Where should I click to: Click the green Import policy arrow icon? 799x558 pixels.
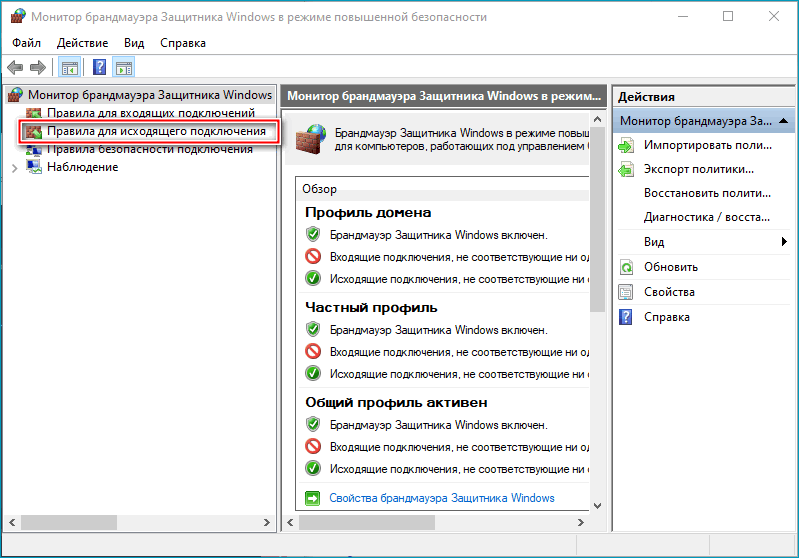click(626, 145)
